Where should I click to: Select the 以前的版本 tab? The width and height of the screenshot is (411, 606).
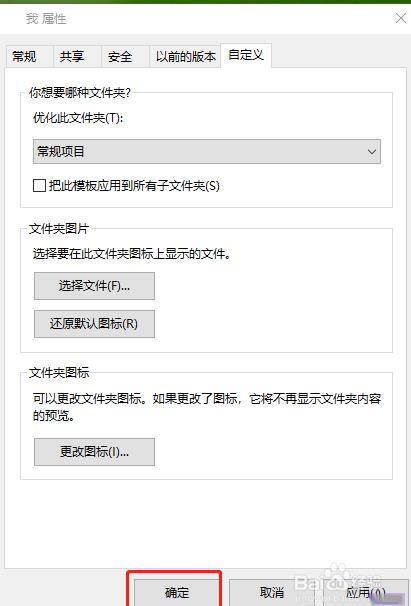(185, 56)
